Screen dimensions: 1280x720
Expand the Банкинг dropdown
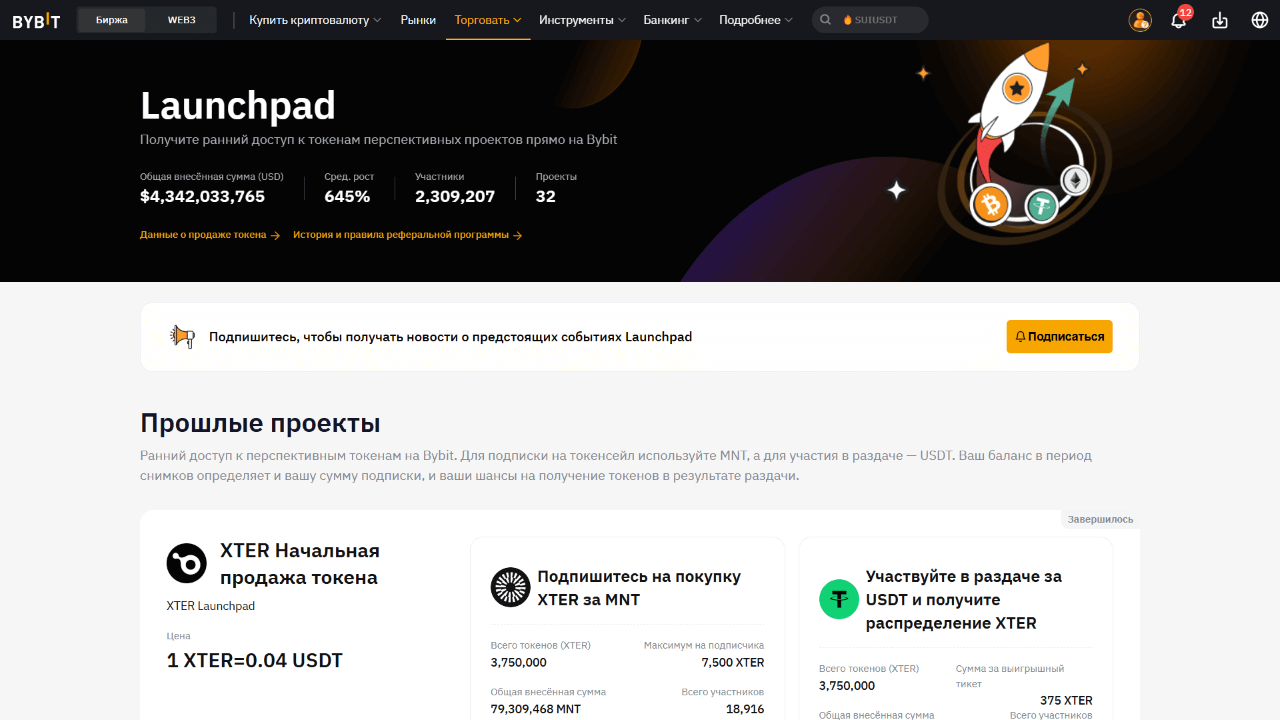click(x=672, y=20)
